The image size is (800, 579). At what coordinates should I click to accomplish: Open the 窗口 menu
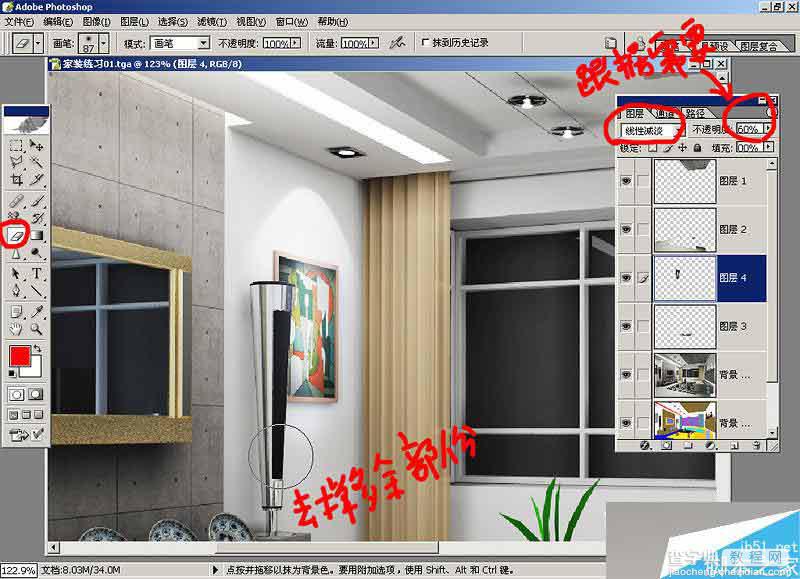pyautogui.click(x=291, y=22)
